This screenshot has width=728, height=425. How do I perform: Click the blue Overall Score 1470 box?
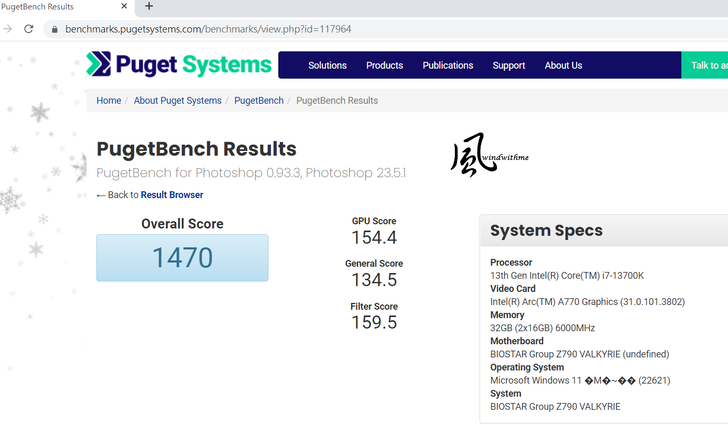pyautogui.click(x=182, y=258)
